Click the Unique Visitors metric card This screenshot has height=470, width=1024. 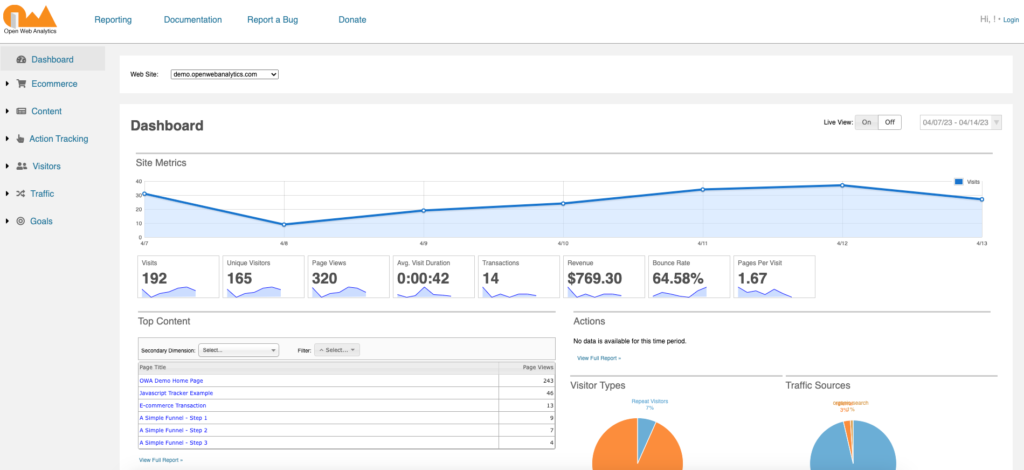[x=263, y=277]
